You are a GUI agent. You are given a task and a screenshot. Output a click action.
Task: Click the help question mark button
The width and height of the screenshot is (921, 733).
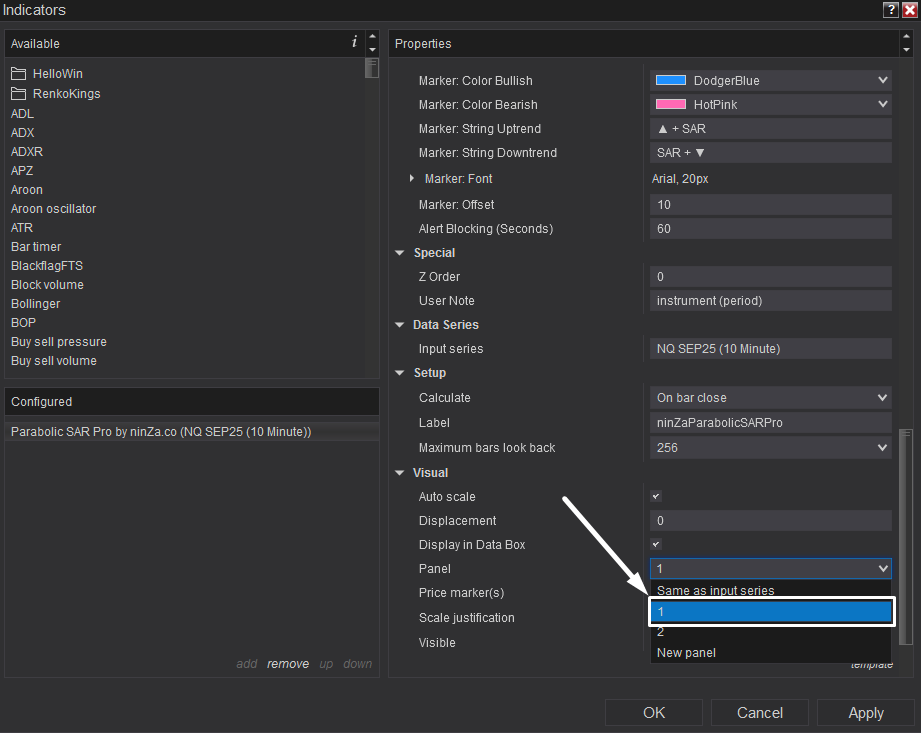click(x=890, y=9)
